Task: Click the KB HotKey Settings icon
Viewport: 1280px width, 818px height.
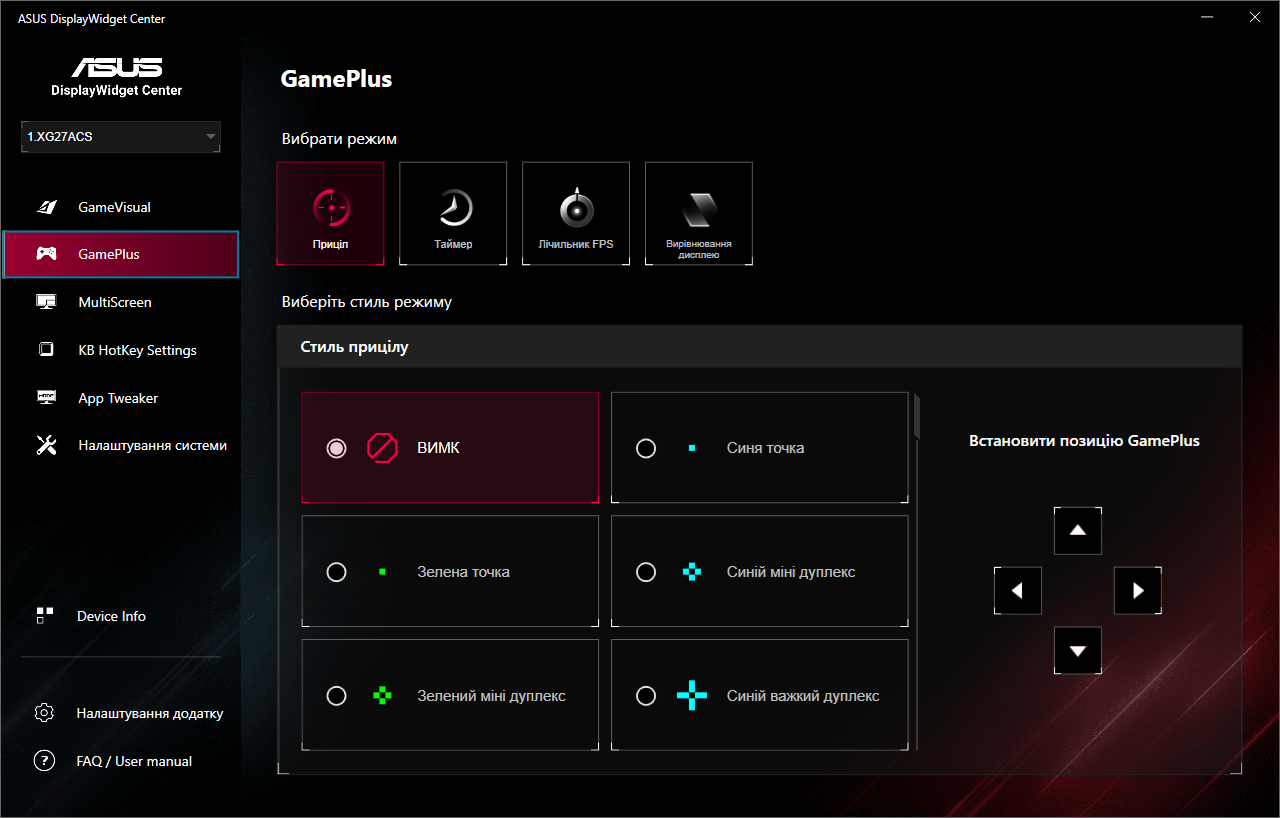Action: point(46,350)
